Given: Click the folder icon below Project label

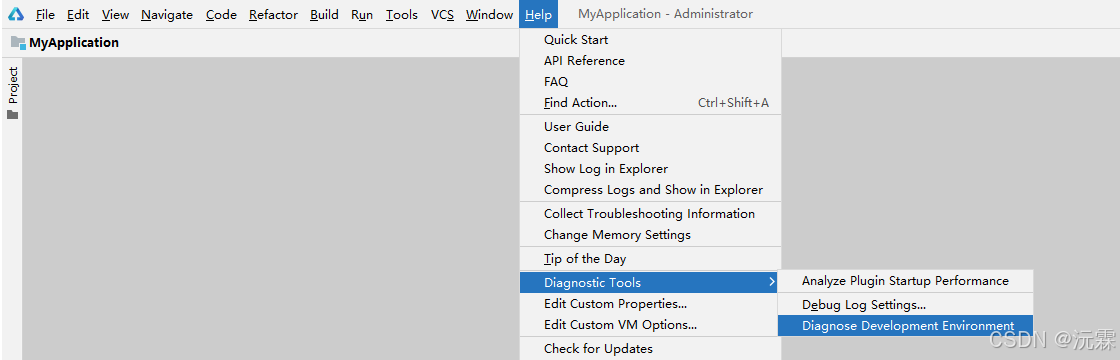Looking at the screenshot, I should click(x=13, y=115).
